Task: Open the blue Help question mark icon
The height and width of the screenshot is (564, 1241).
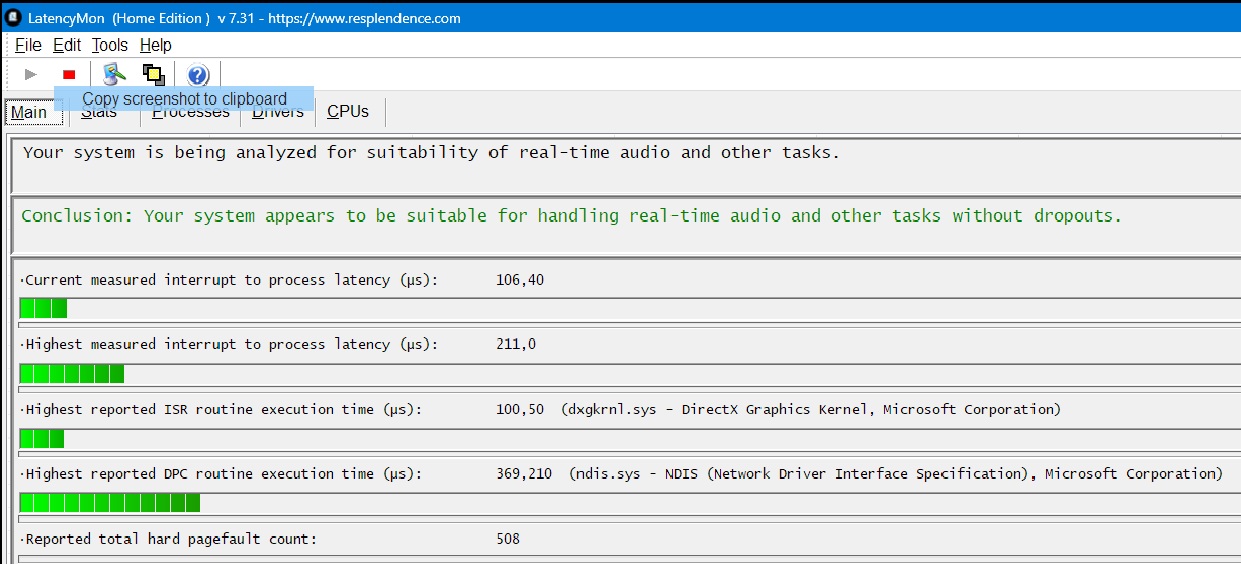Action: click(x=198, y=74)
